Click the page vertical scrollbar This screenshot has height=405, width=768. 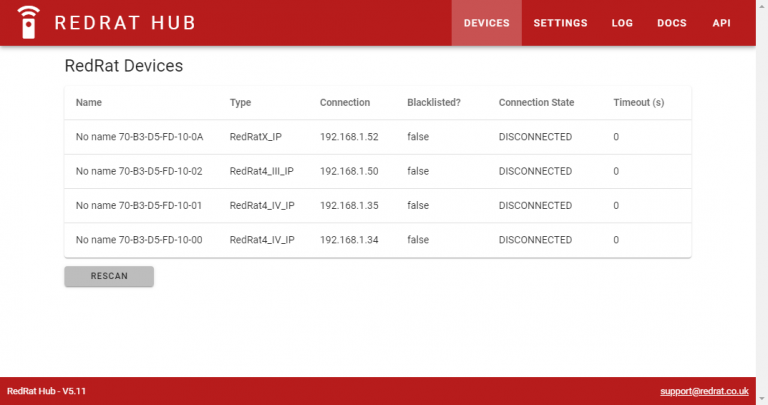(762, 202)
